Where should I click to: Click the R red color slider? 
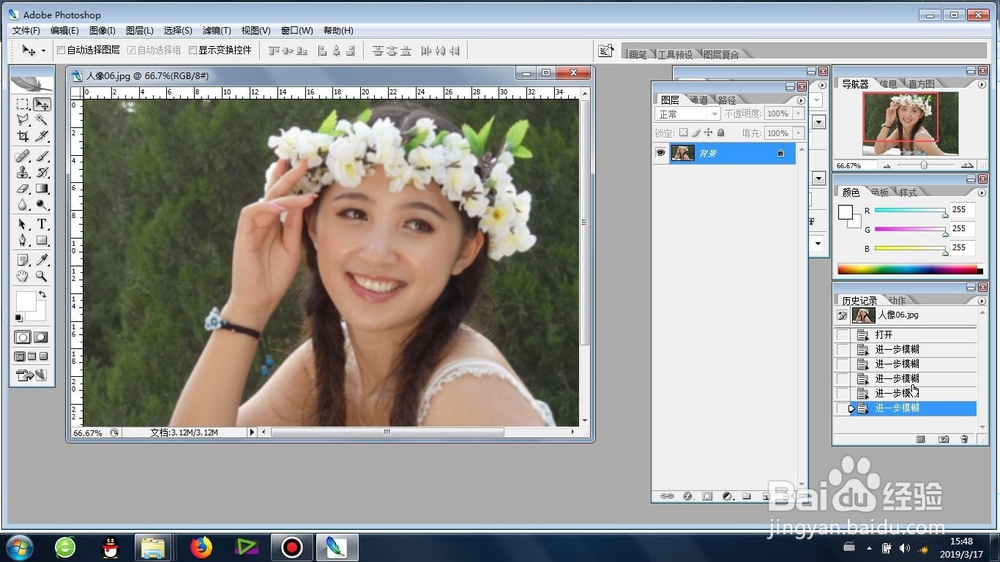click(911, 210)
